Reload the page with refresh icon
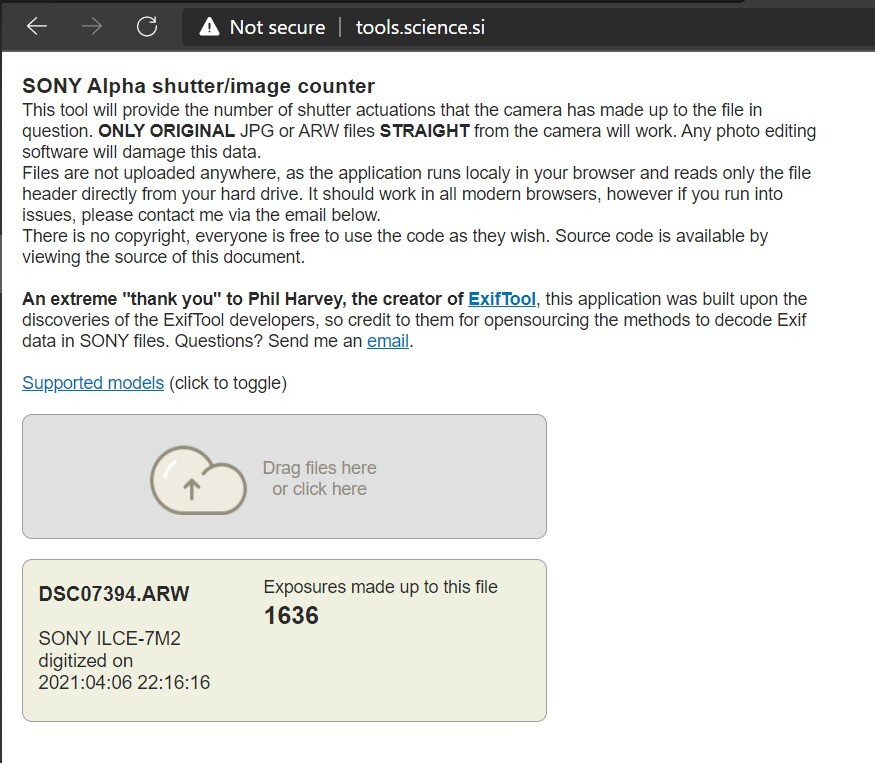This screenshot has width=875, height=763. pyautogui.click(x=147, y=26)
